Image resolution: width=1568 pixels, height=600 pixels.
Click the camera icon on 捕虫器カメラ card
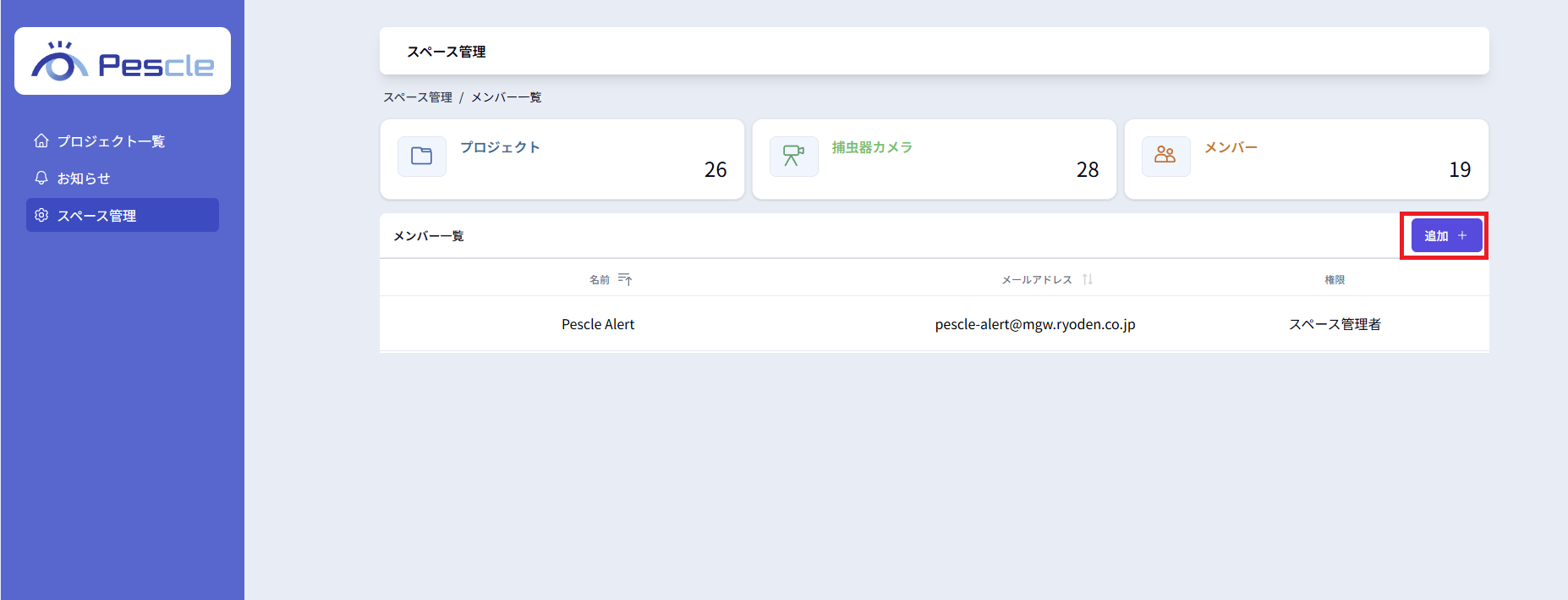click(x=793, y=157)
